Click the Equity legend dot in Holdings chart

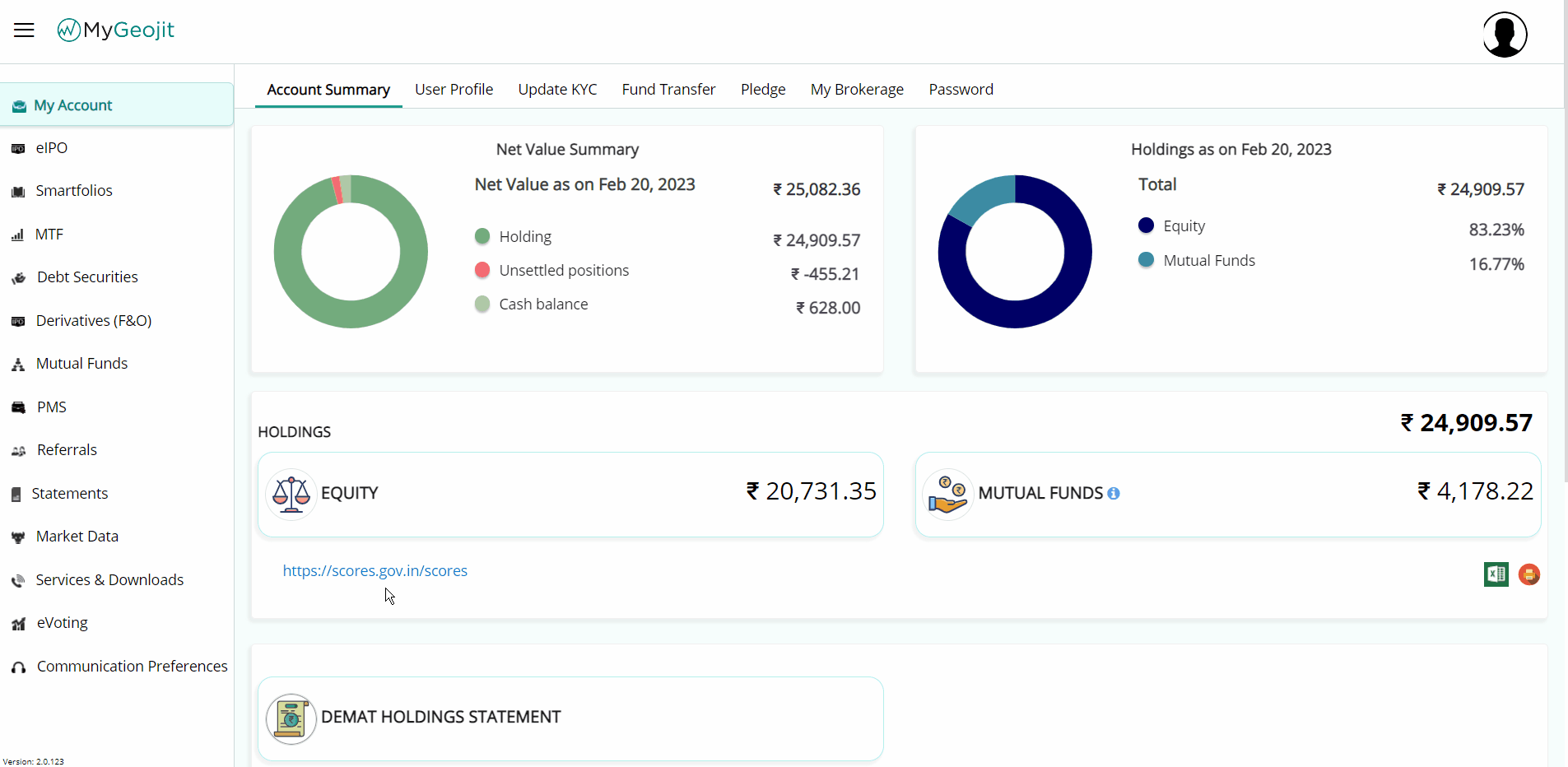coord(1145,225)
